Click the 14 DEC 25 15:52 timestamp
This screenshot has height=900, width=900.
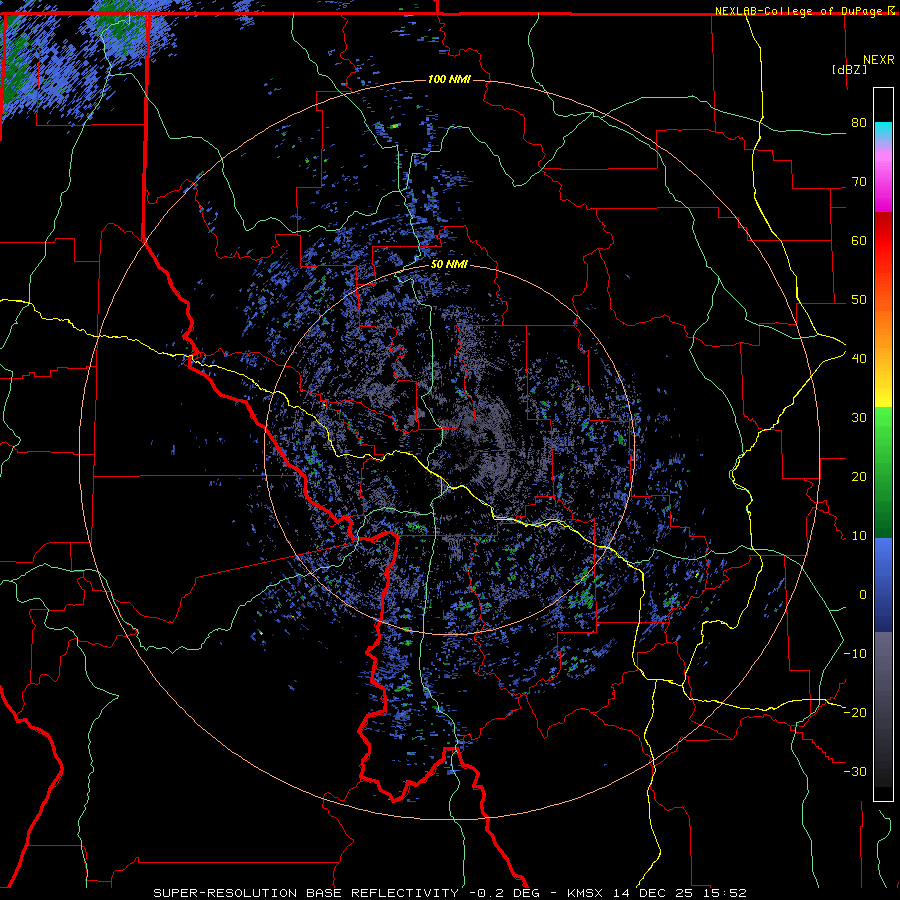[x=680, y=893]
